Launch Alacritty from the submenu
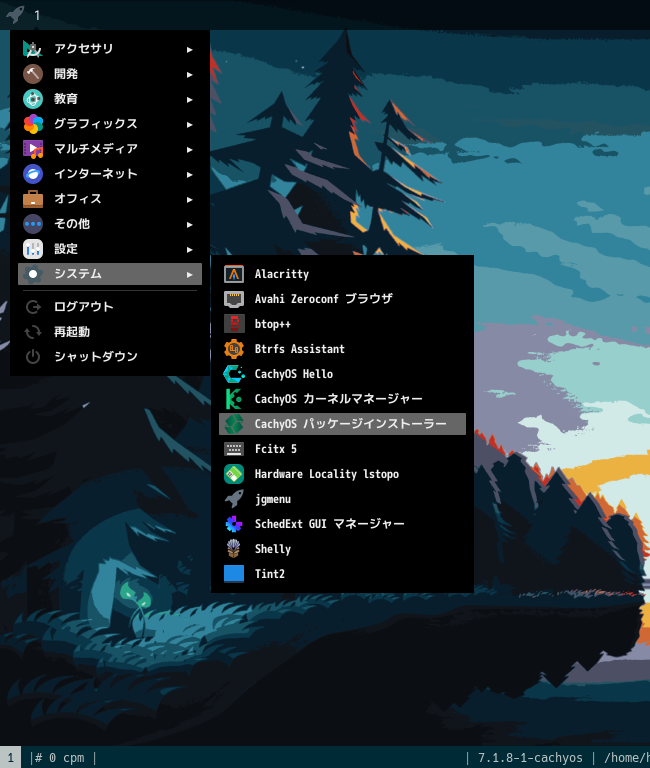Screen dimensions: 650x768 tap(282, 274)
